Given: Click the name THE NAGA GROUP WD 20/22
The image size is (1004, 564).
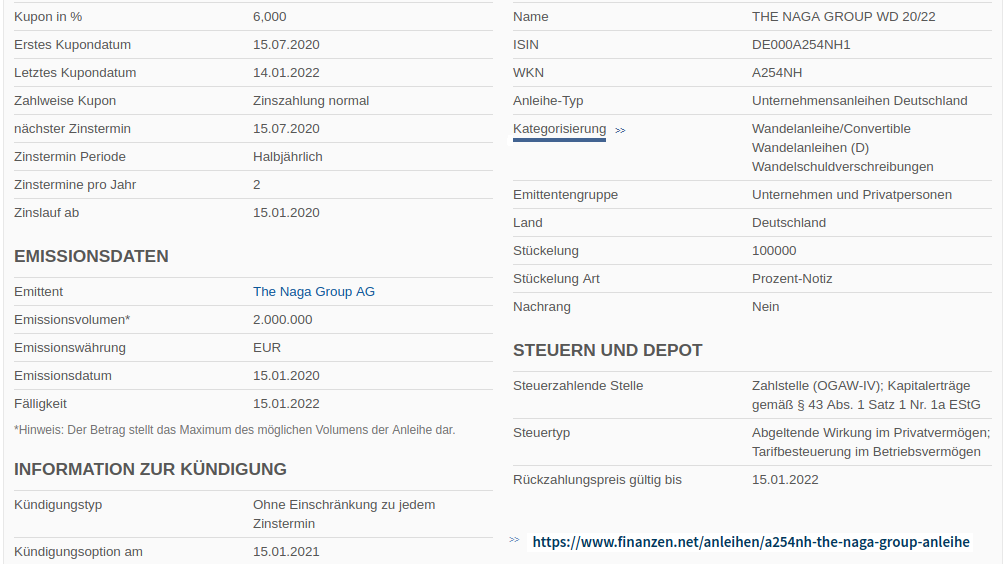Looking at the screenshot, I should [x=843, y=17].
